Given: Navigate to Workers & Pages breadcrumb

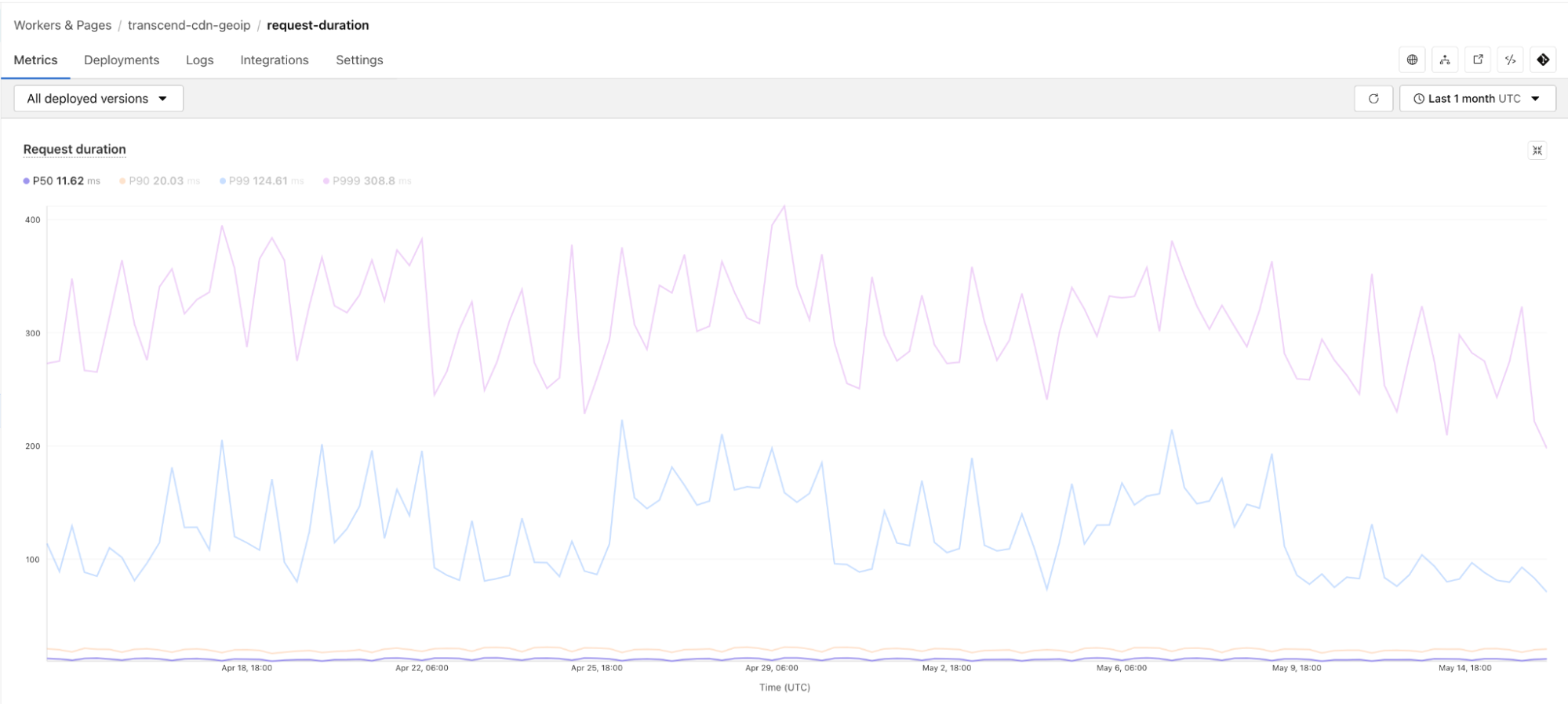Looking at the screenshot, I should pos(63,25).
